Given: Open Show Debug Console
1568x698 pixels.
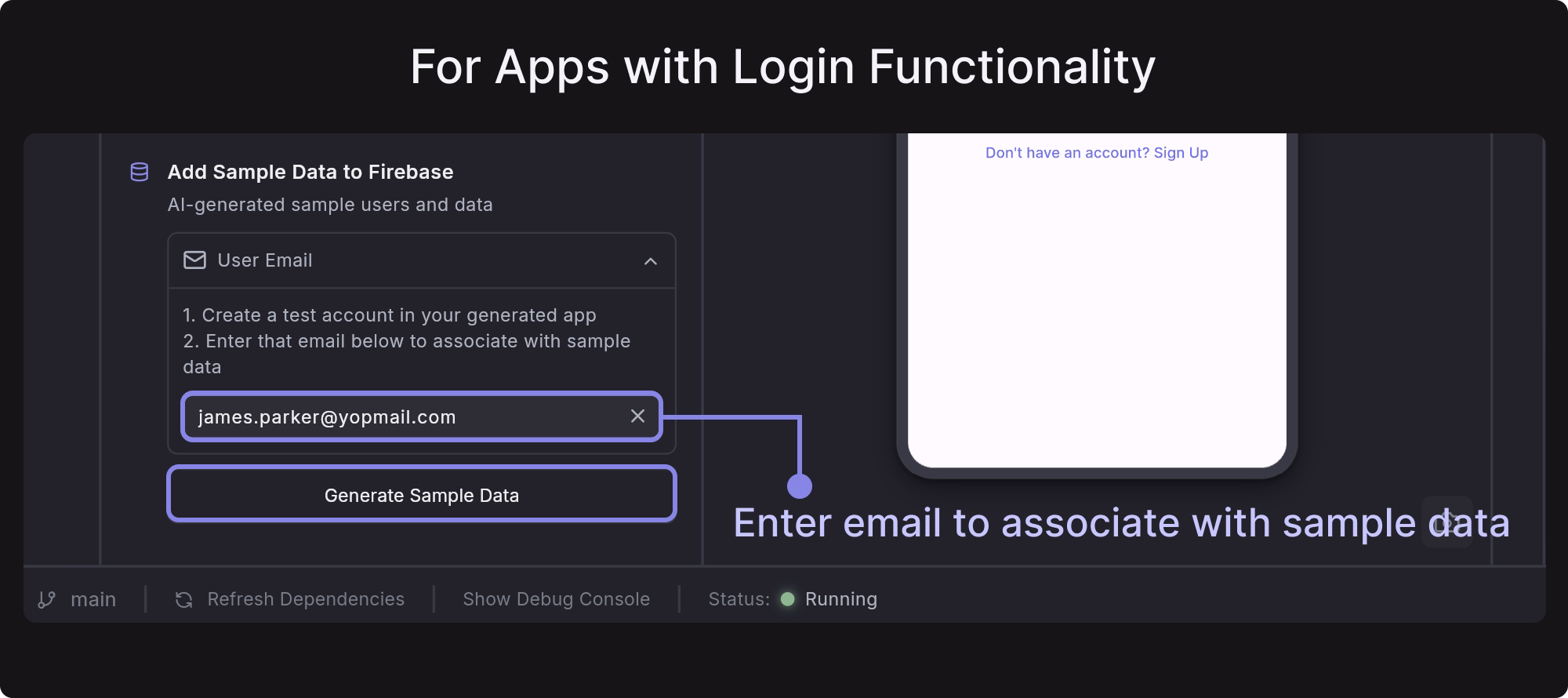Looking at the screenshot, I should click(x=556, y=599).
